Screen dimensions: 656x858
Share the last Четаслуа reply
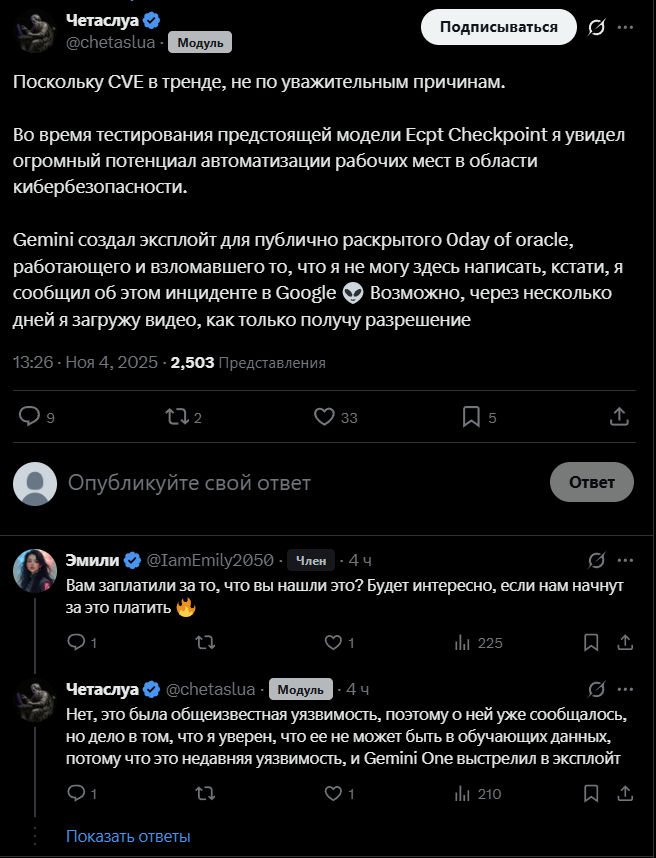click(x=626, y=794)
